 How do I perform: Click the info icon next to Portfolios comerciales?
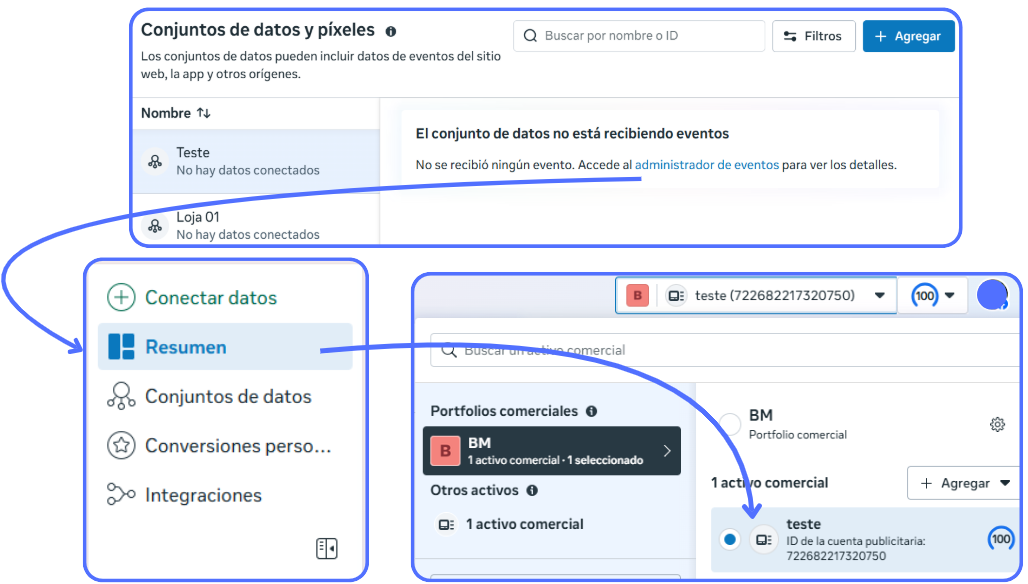(x=591, y=411)
